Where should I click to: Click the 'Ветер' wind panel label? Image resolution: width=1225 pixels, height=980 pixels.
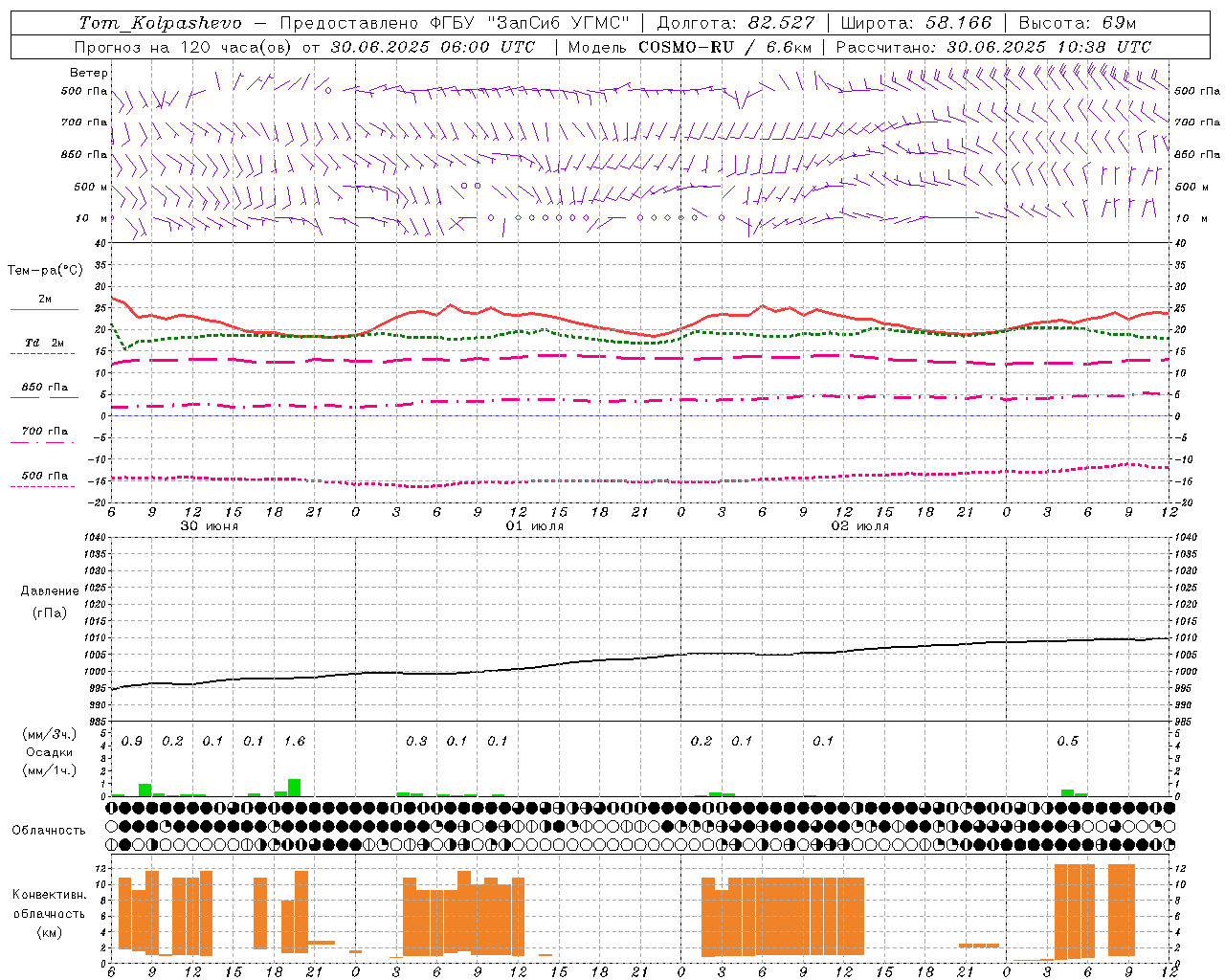pyautogui.click(x=89, y=73)
